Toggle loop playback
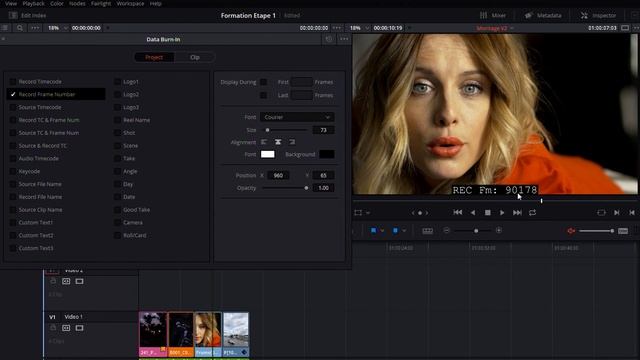 click(x=532, y=212)
